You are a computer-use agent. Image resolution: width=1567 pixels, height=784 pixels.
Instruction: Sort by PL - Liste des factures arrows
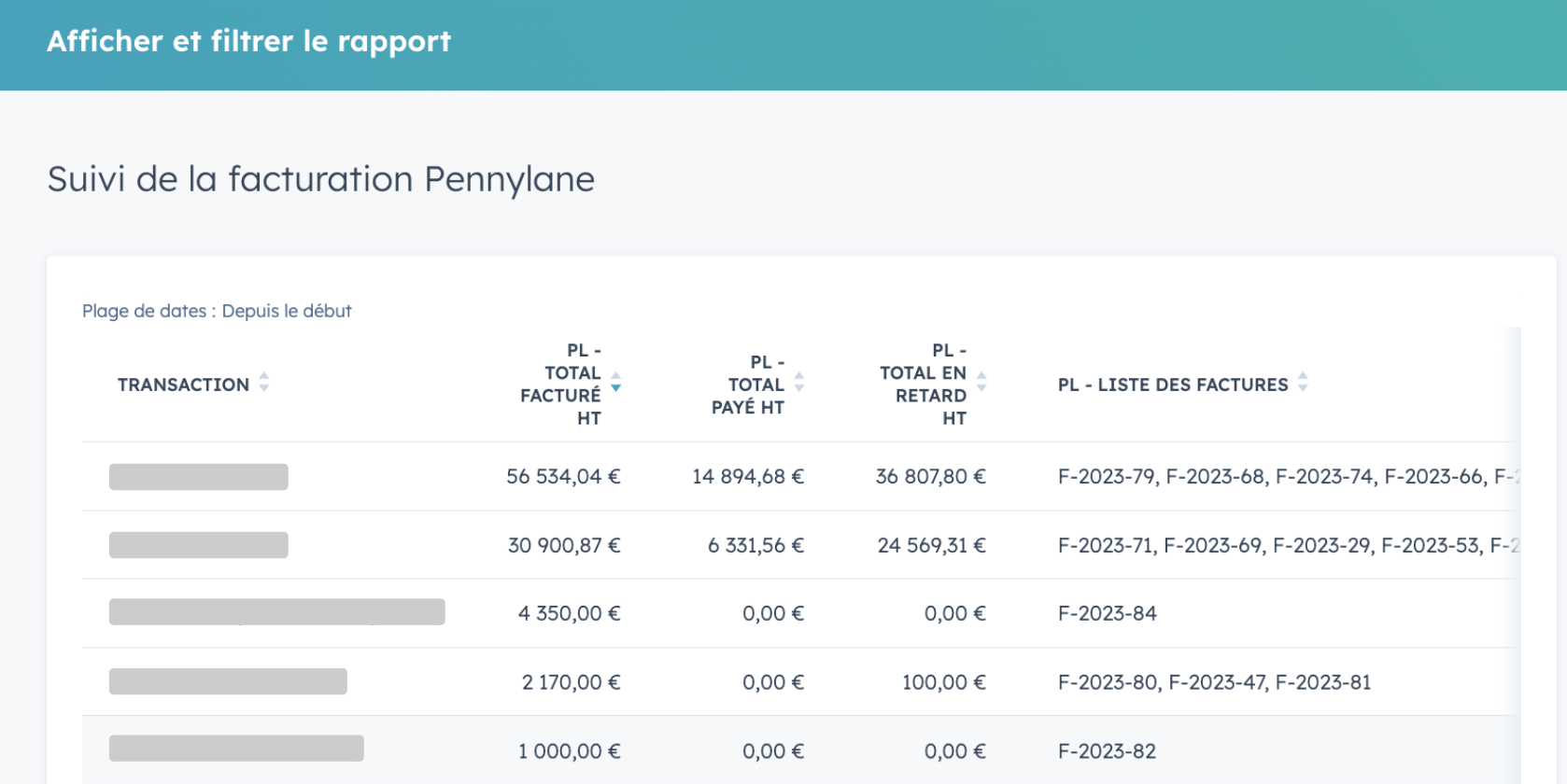pyautogui.click(x=1303, y=382)
